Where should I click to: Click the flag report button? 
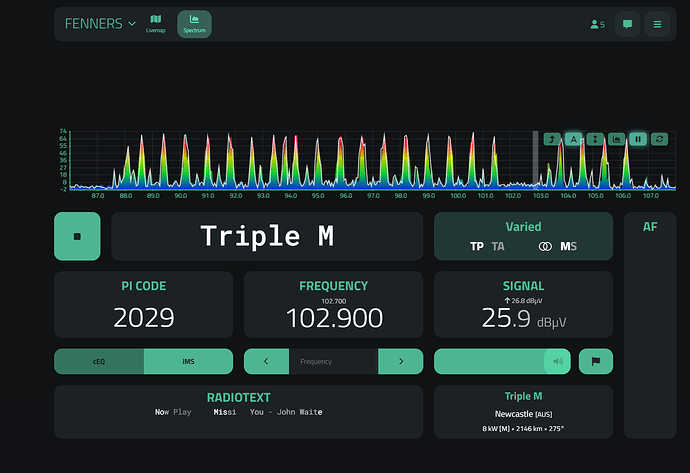[x=596, y=361]
